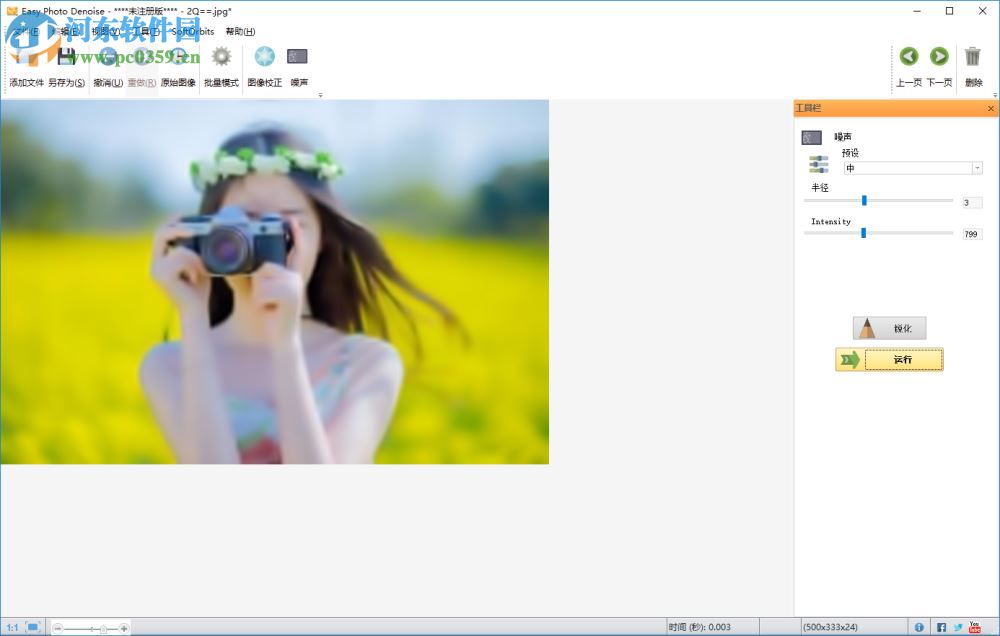Select the 噪声 noise tool icon
The width and height of the screenshot is (1000, 636).
click(x=296, y=57)
